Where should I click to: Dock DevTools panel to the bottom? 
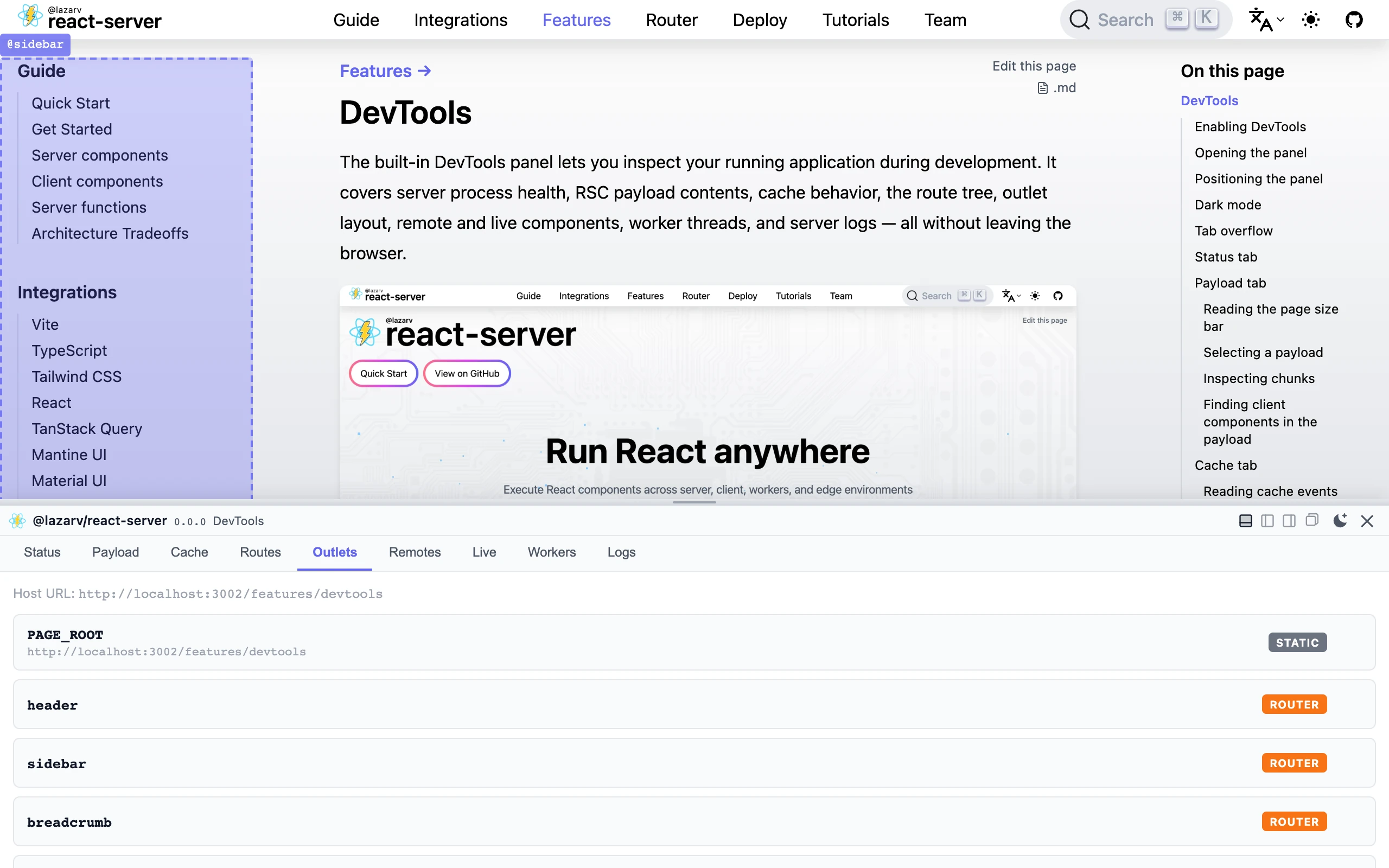click(x=1245, y=521)
